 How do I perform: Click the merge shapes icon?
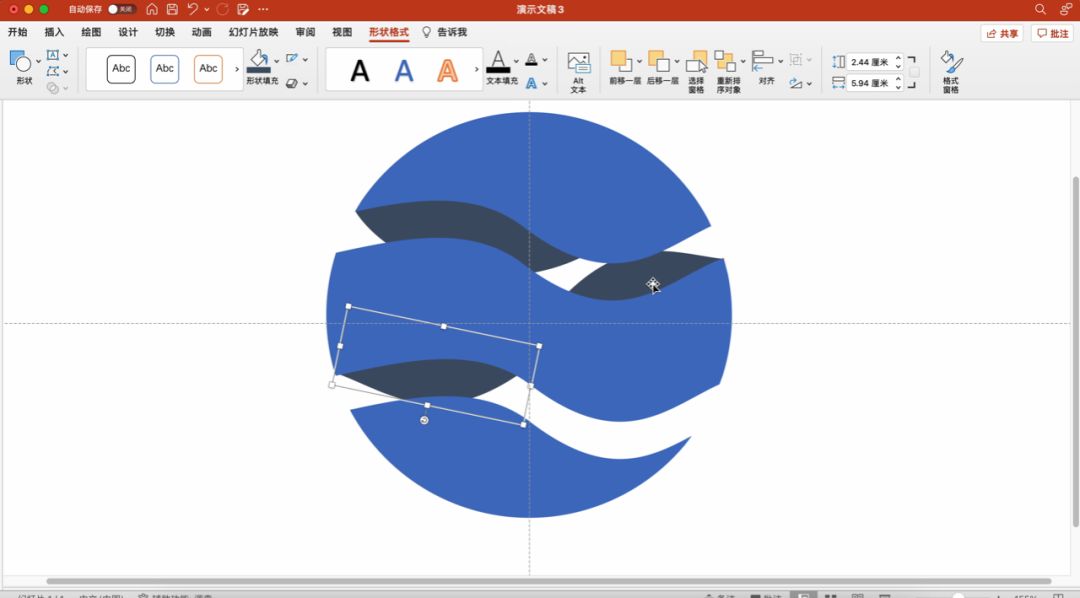53,87
